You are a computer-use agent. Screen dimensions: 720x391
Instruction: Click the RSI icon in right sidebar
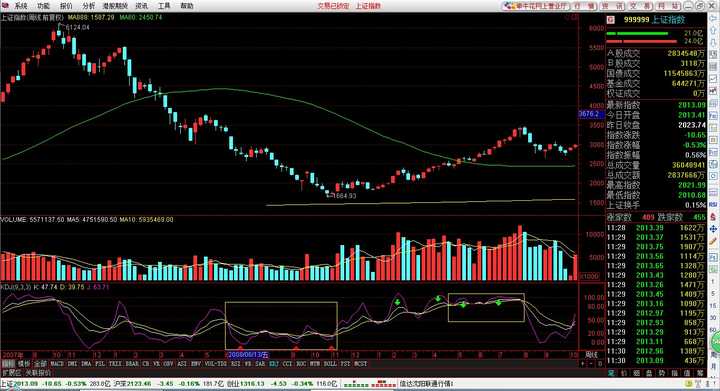(713, 204)
